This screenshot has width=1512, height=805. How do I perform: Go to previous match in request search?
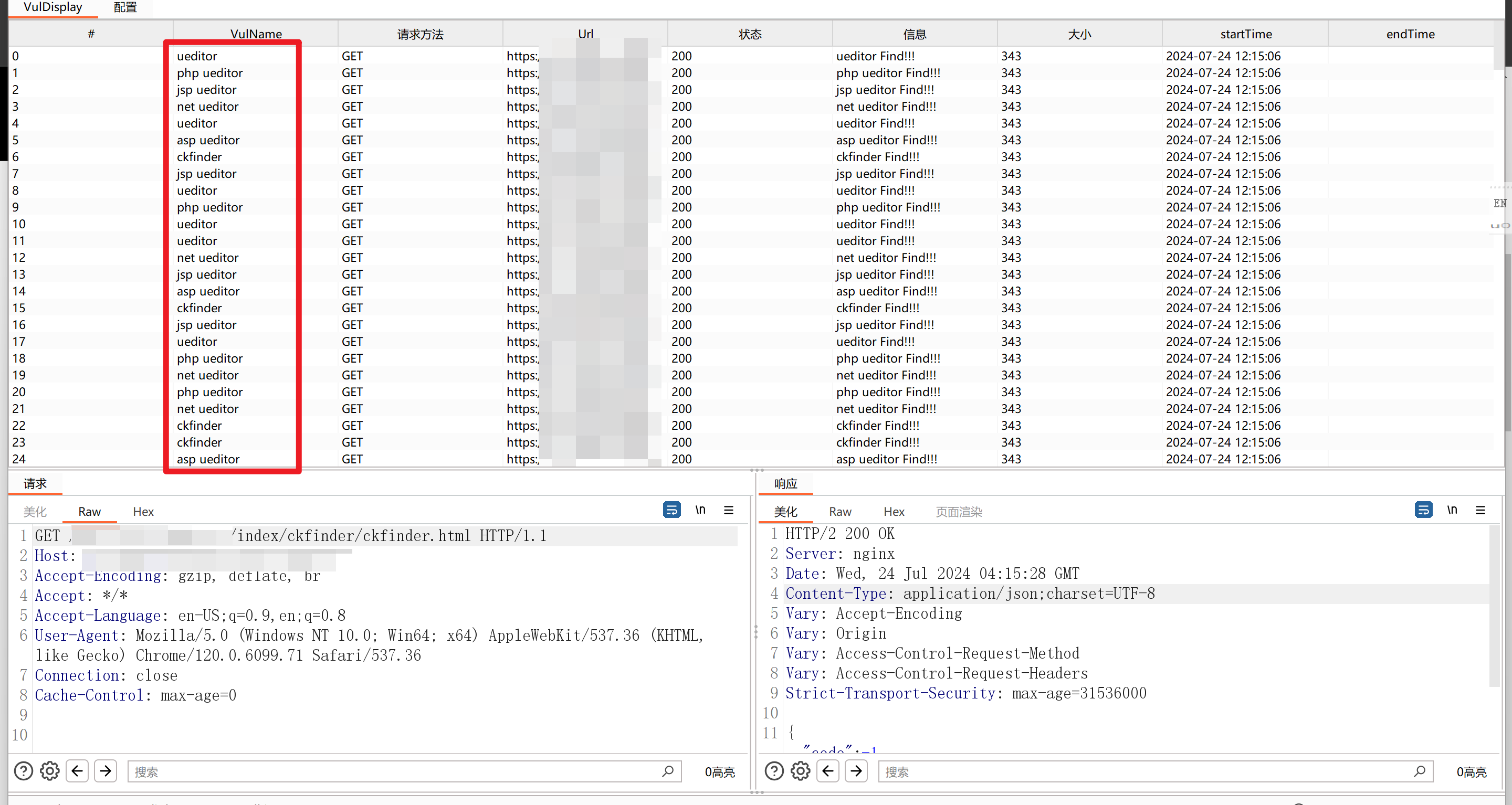(78, 771)
